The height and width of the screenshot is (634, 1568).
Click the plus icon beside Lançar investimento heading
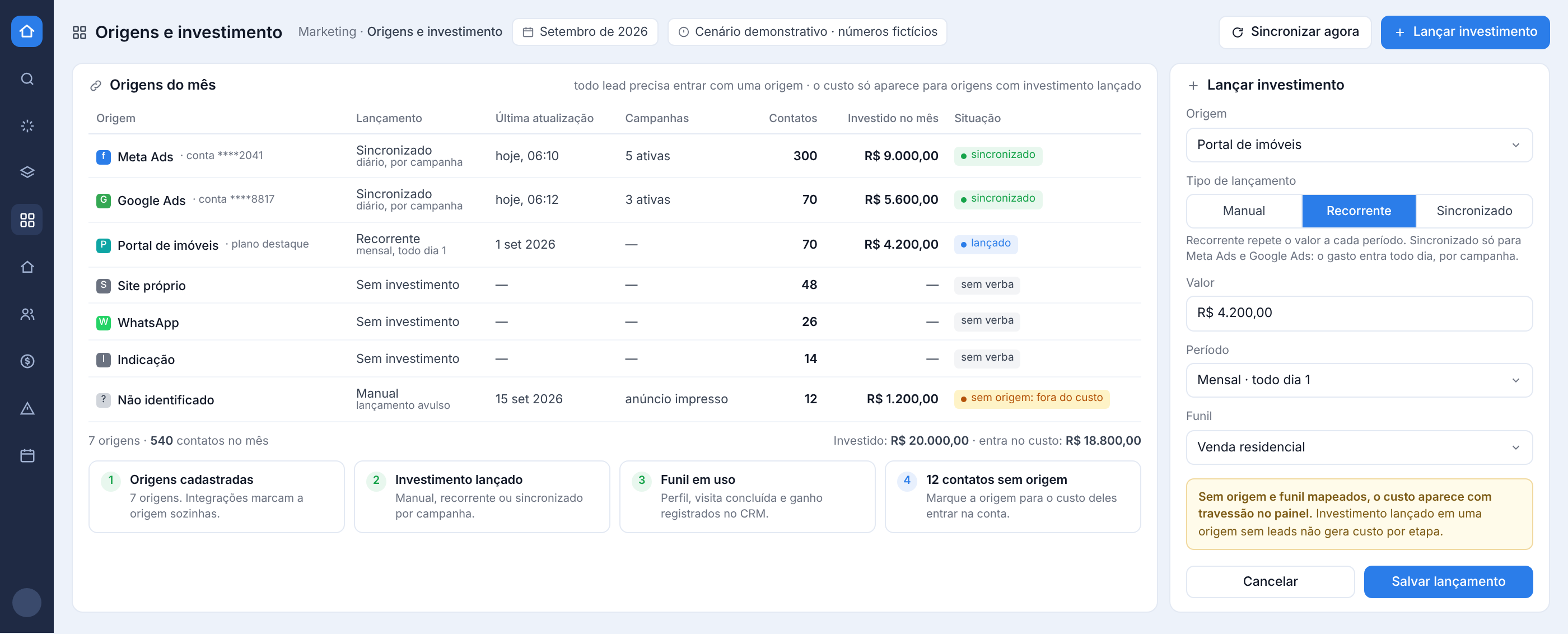click(x=1193, y=85)
